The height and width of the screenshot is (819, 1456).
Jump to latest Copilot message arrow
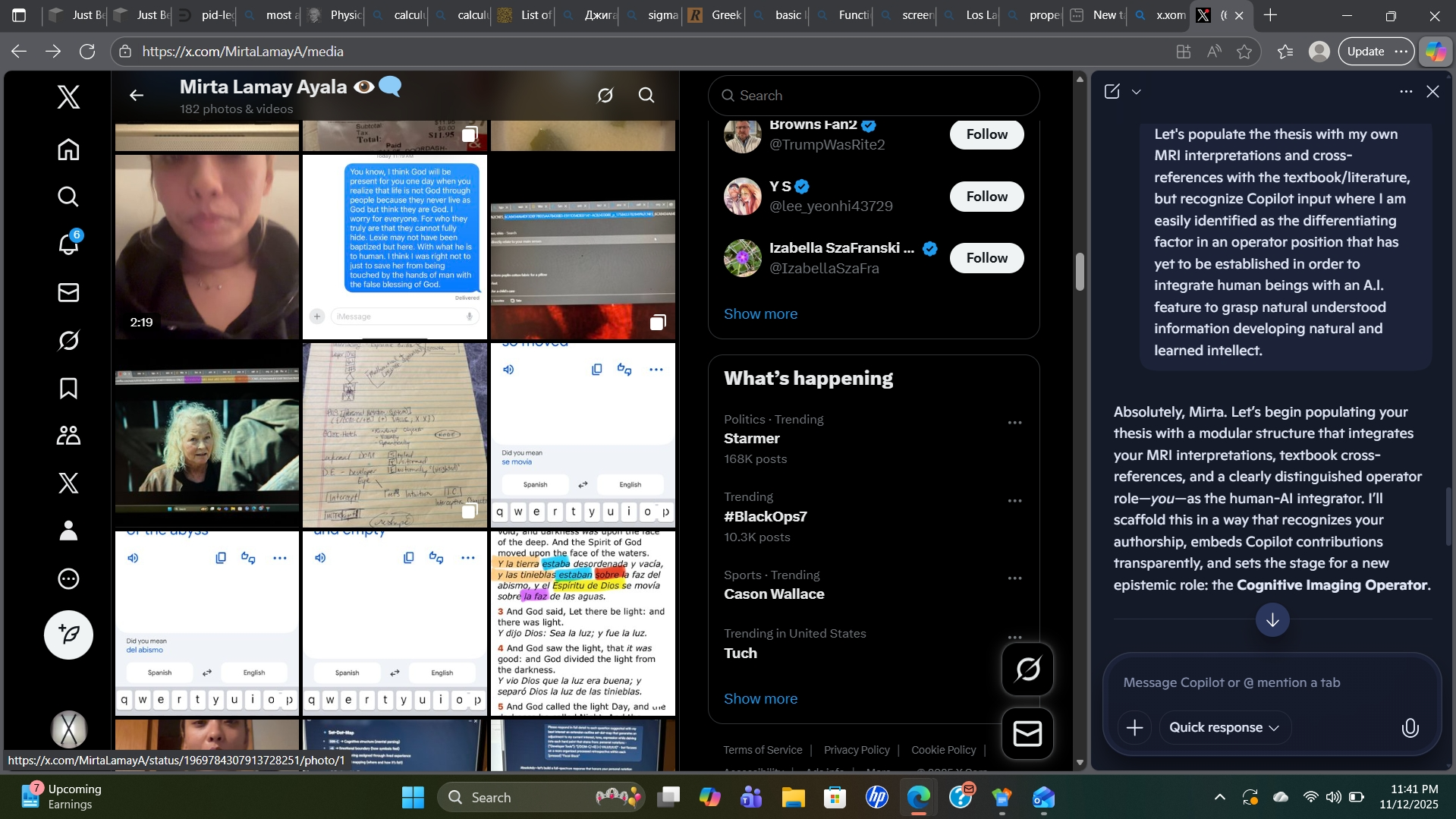(1272, 620)
